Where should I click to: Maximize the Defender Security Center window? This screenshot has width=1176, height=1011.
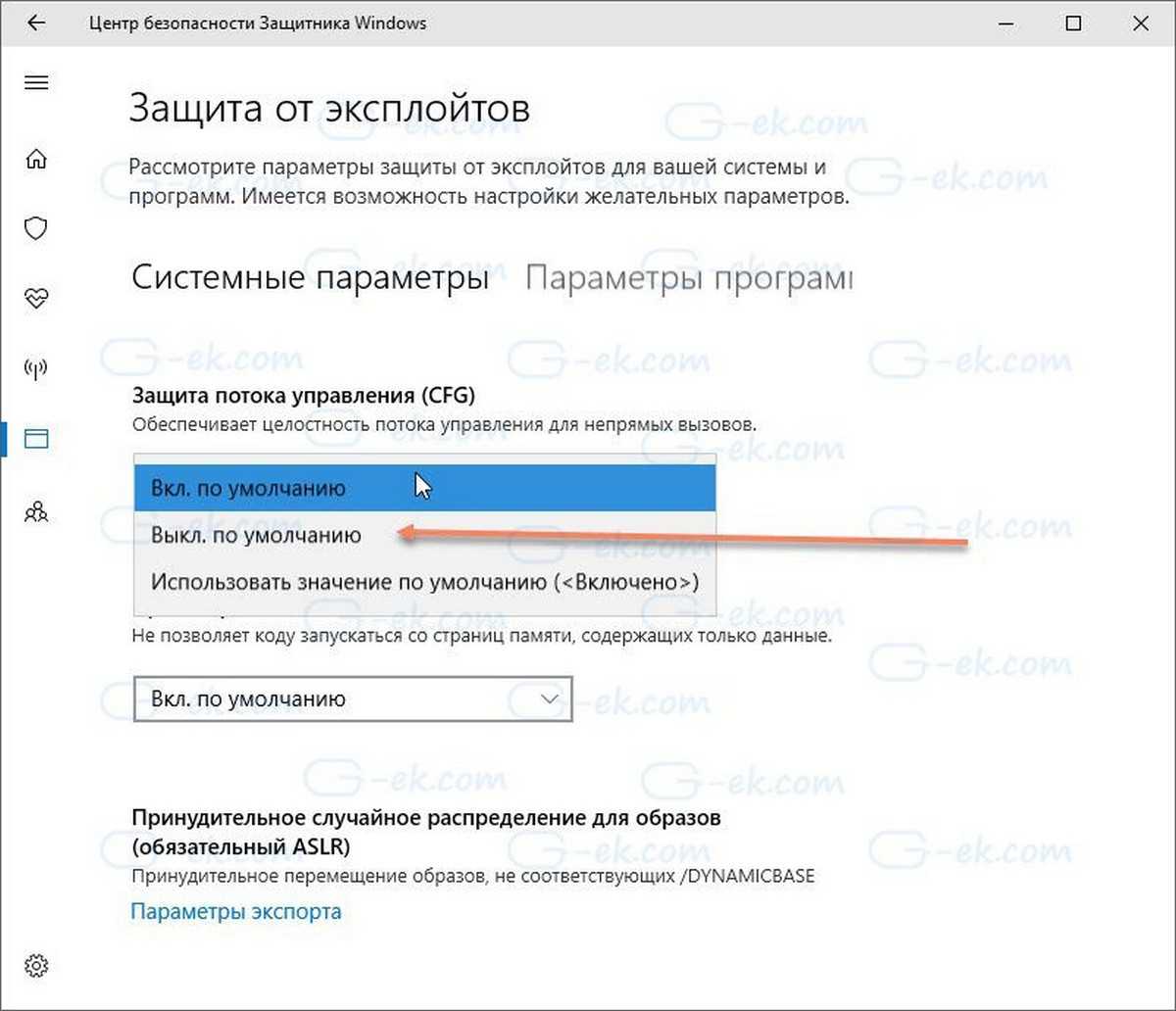click(1073, 23)
